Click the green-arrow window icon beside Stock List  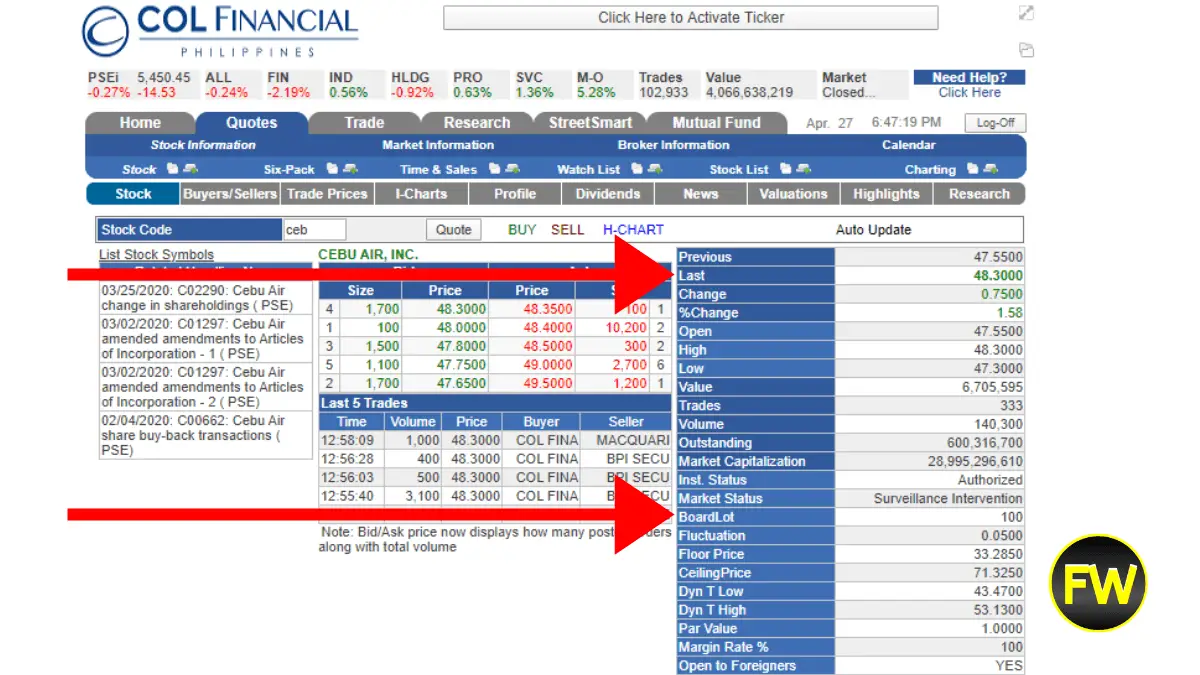pyautogui.click(x=804, y=169)
